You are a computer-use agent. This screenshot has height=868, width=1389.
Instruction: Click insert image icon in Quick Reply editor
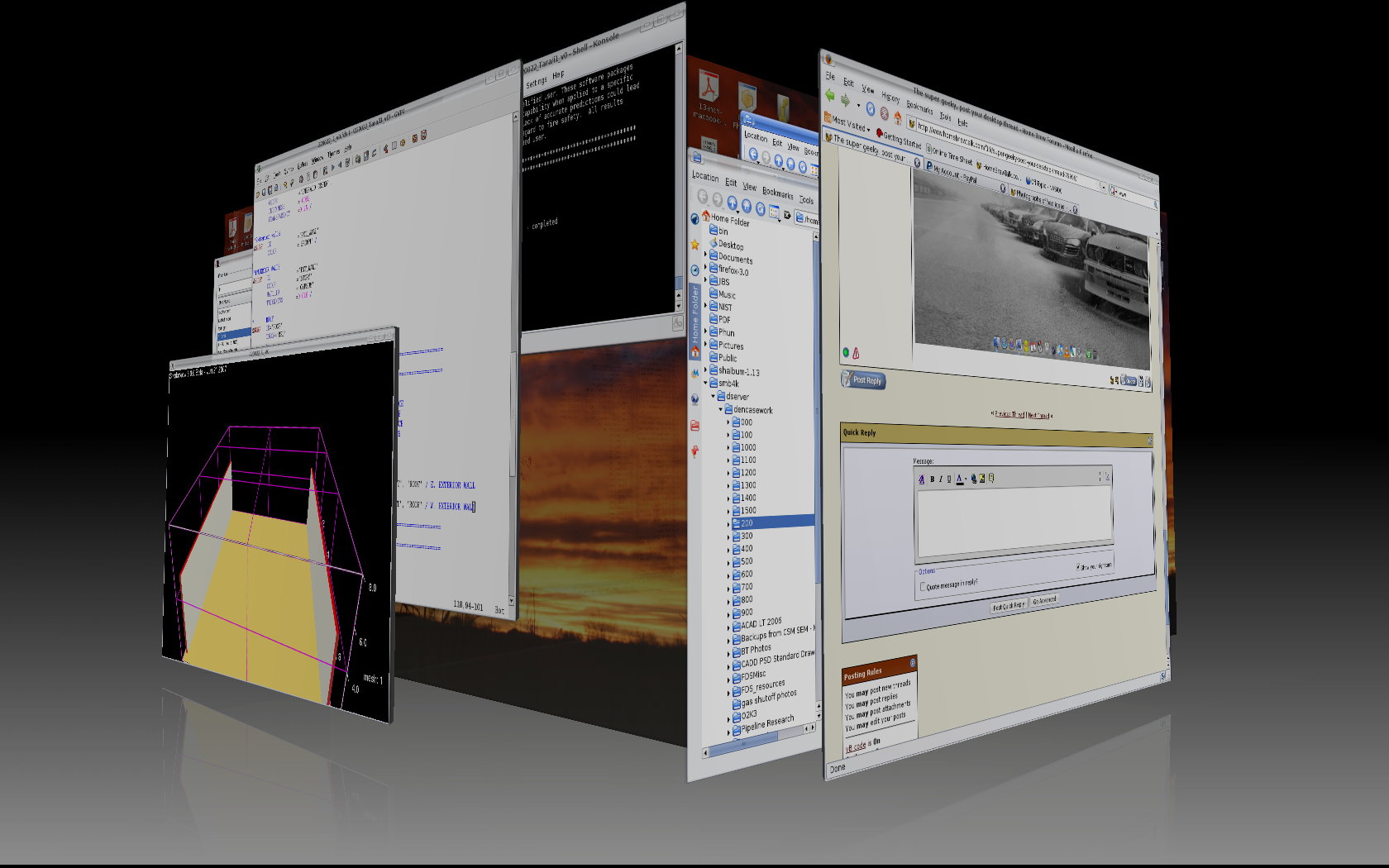pos(982,478)
